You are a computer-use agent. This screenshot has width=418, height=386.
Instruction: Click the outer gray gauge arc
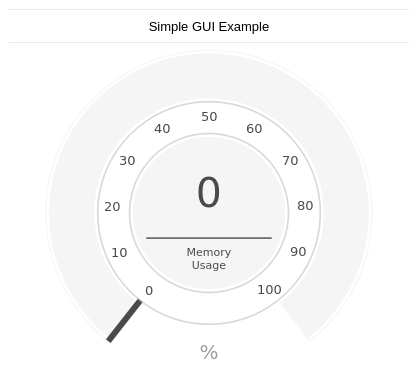pyautogui.click(x=209, y=77)
